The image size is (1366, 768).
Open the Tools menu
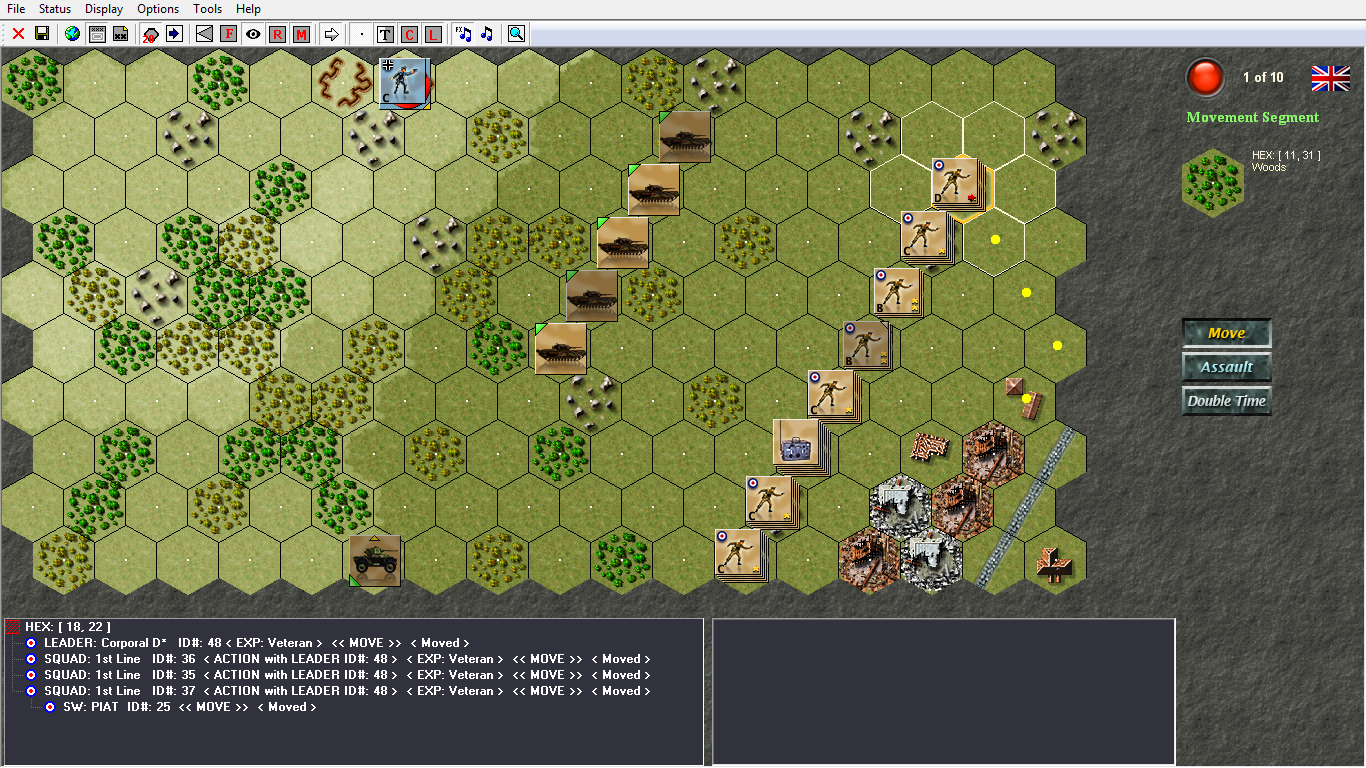(x=208, y=9)
